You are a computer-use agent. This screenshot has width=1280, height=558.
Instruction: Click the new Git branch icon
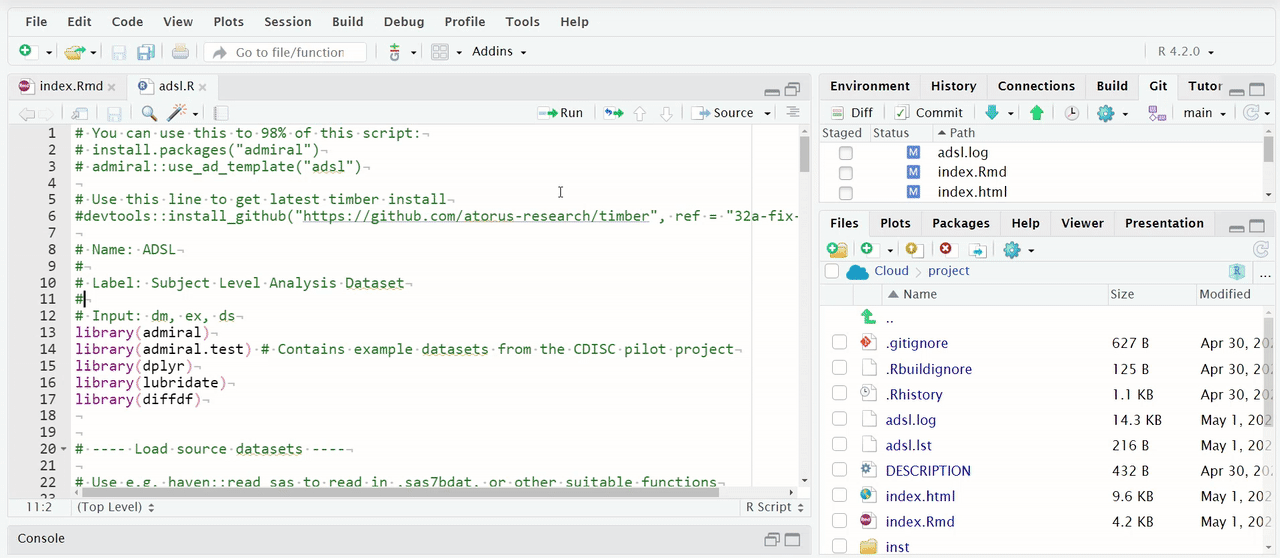tap(1157, 113)
